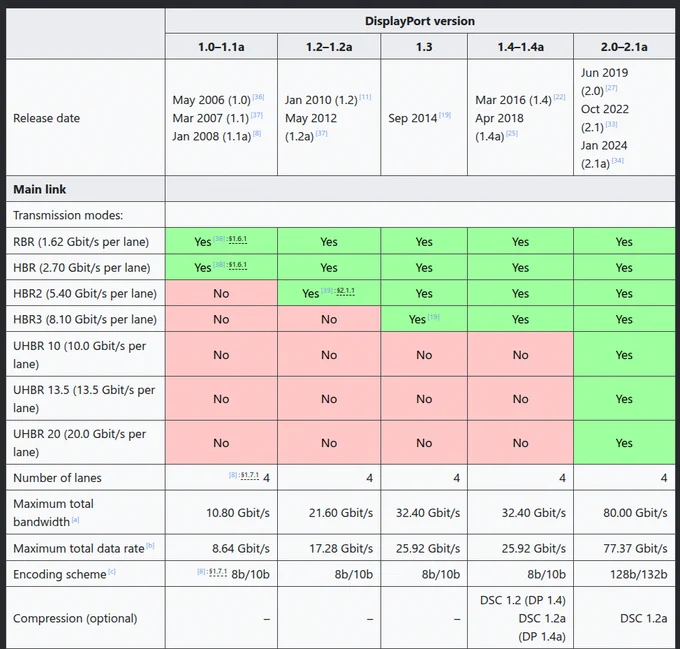
Task: Open footnote [b] after Maximum total data rate
Action: click(x=150, y=546)
